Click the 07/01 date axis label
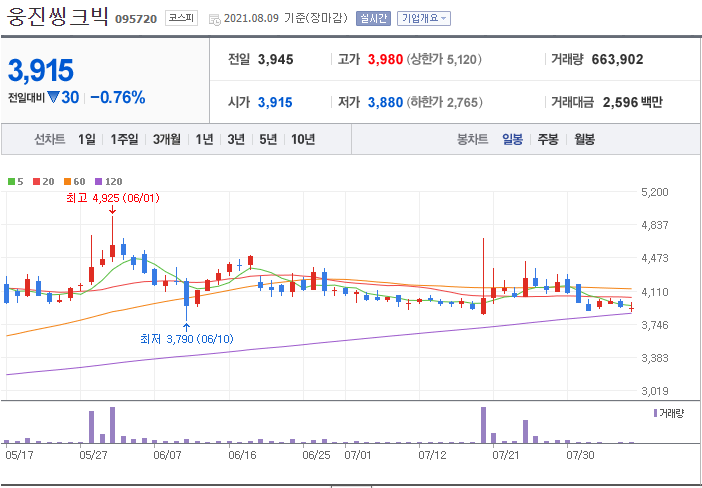Viewport: 702px width, 488px height. pyautogui.click(x=358, y=455)
